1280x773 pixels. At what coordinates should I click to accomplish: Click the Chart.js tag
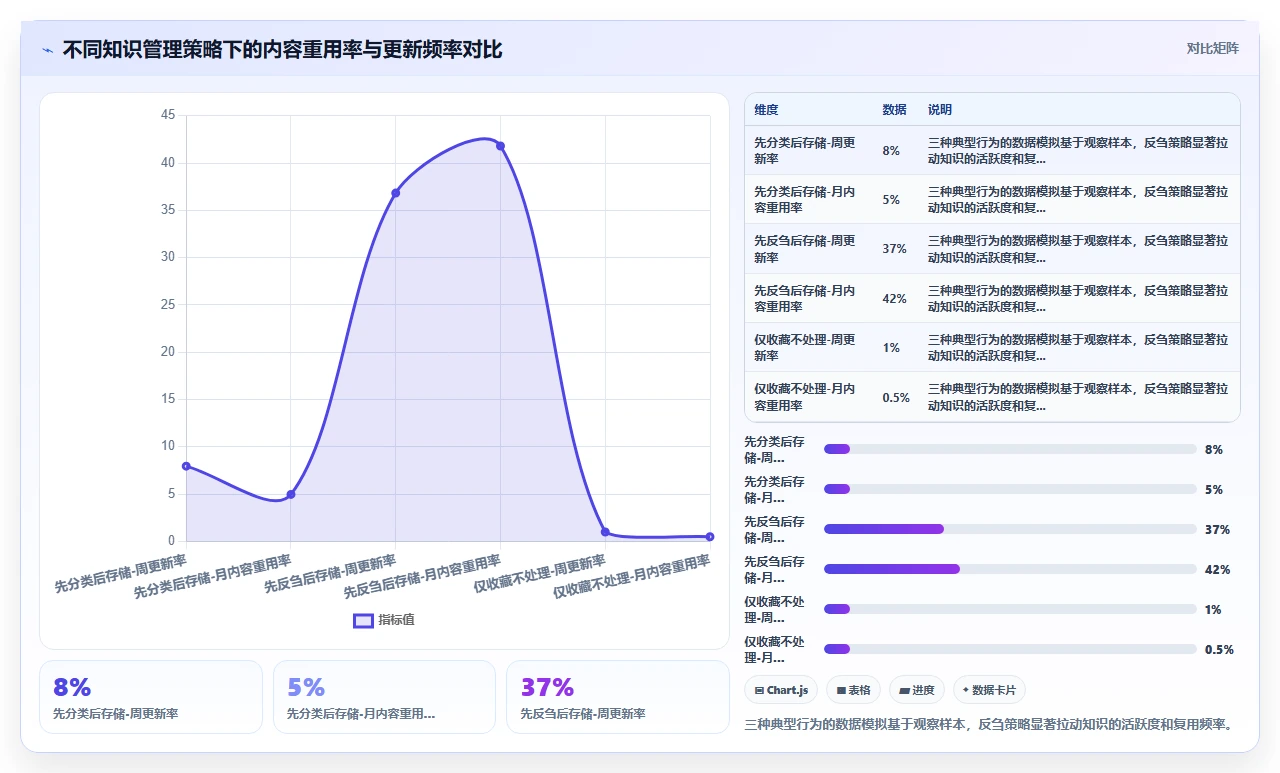point(781,690)
